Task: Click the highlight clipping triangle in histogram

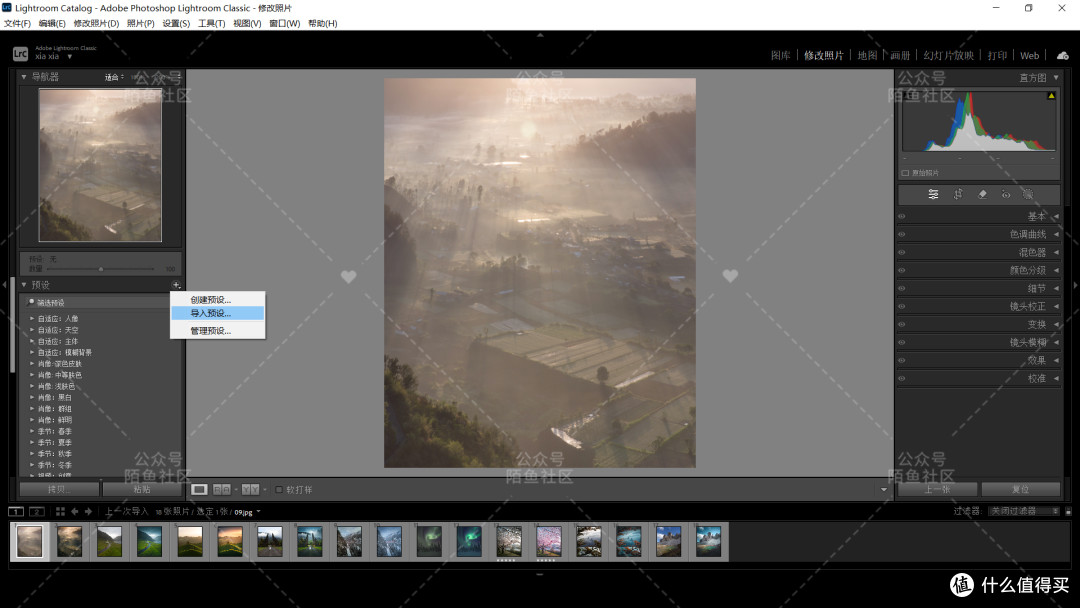Action: click(x=1051, y=96)
